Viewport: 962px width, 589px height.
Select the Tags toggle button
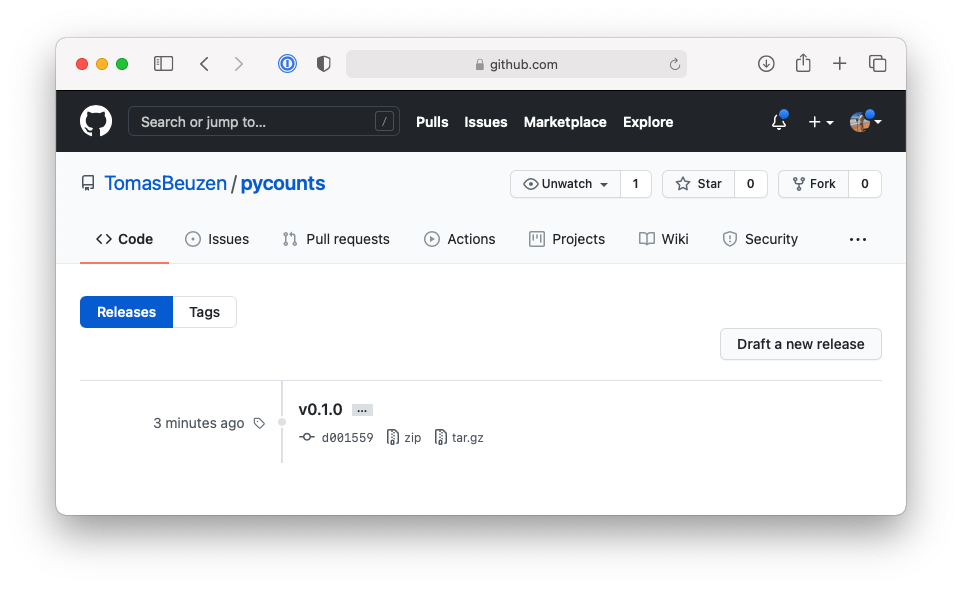[204, 312]
